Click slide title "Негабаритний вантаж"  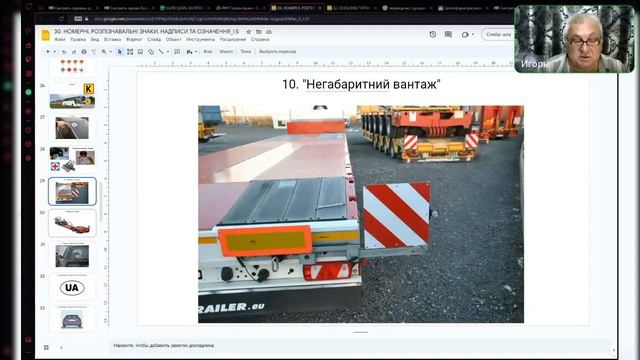361,84
